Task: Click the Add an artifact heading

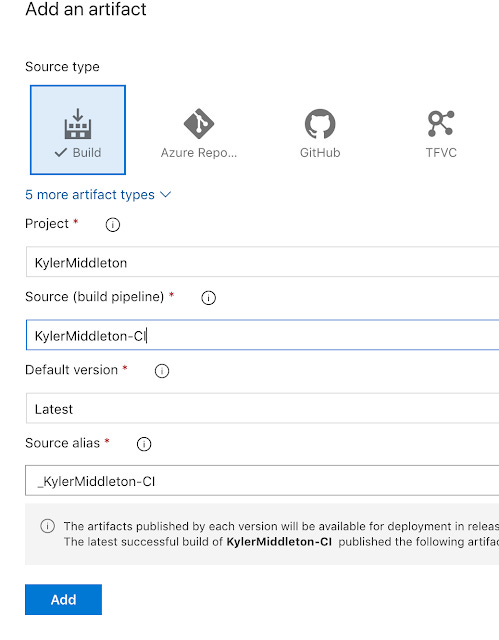Action: coord(86,9)
